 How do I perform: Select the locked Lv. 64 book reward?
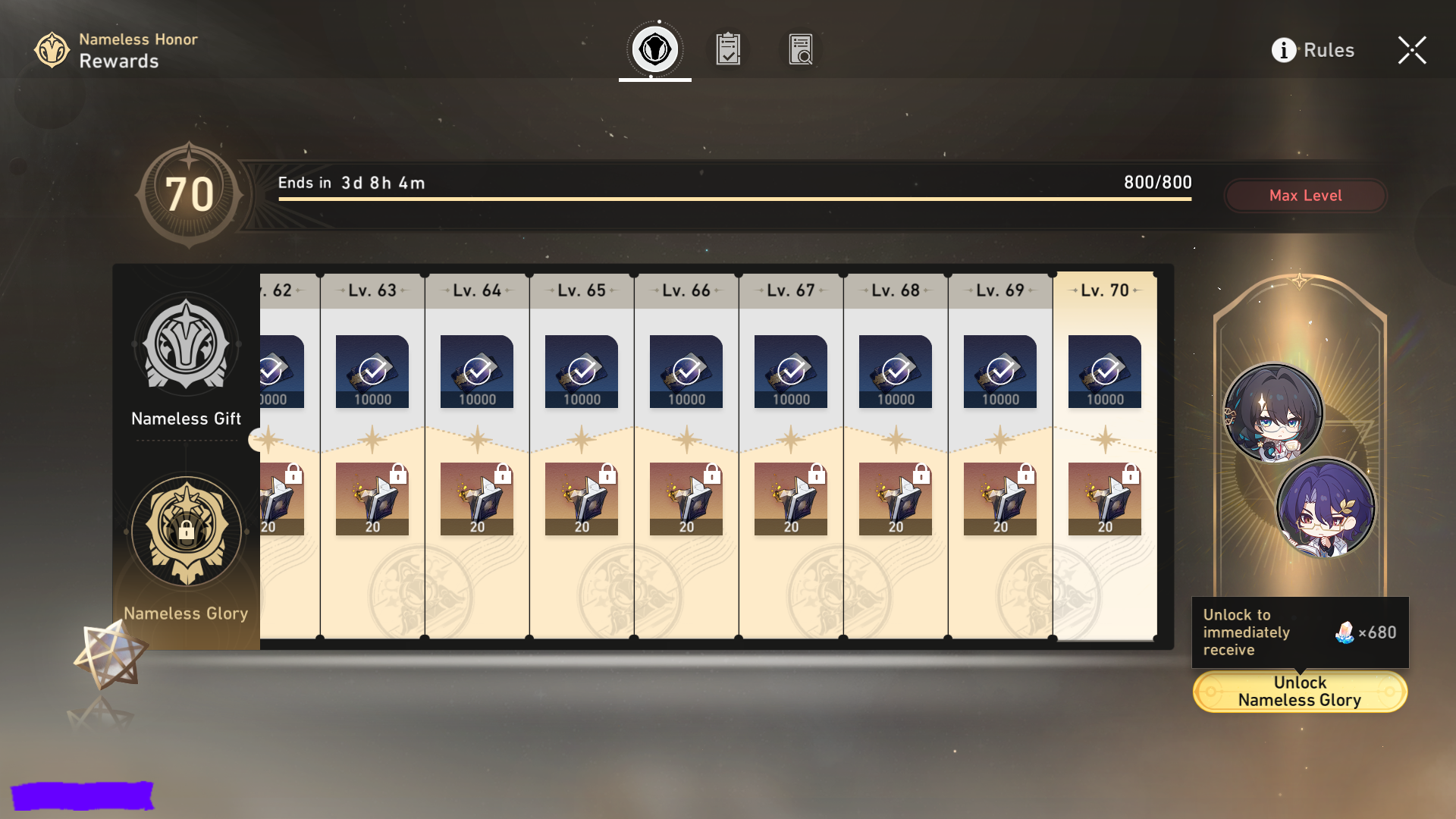point(477,499)
